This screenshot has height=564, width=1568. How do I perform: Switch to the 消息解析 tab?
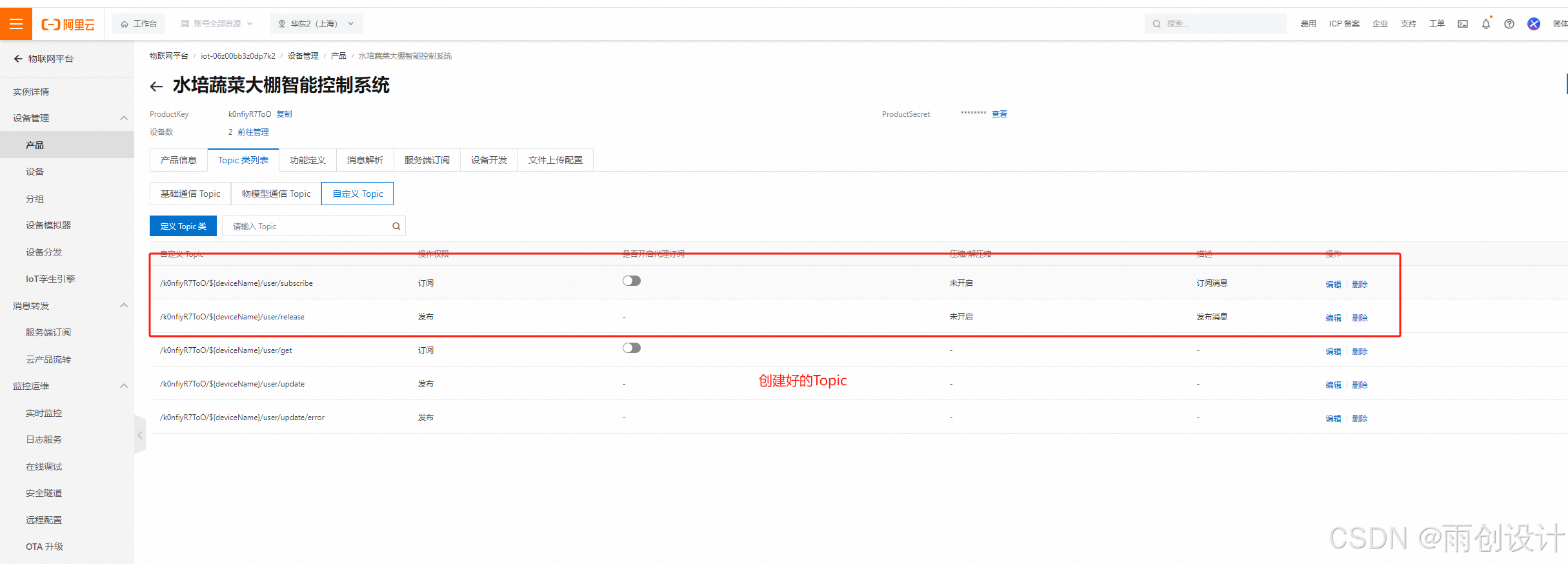pos(365,160)
